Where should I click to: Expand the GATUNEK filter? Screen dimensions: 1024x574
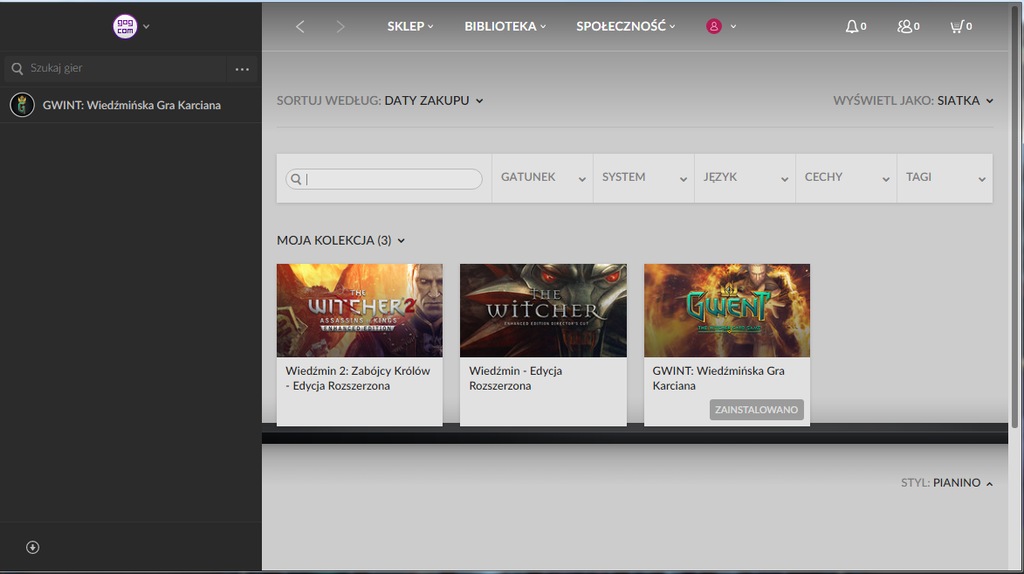click(542, 178)
